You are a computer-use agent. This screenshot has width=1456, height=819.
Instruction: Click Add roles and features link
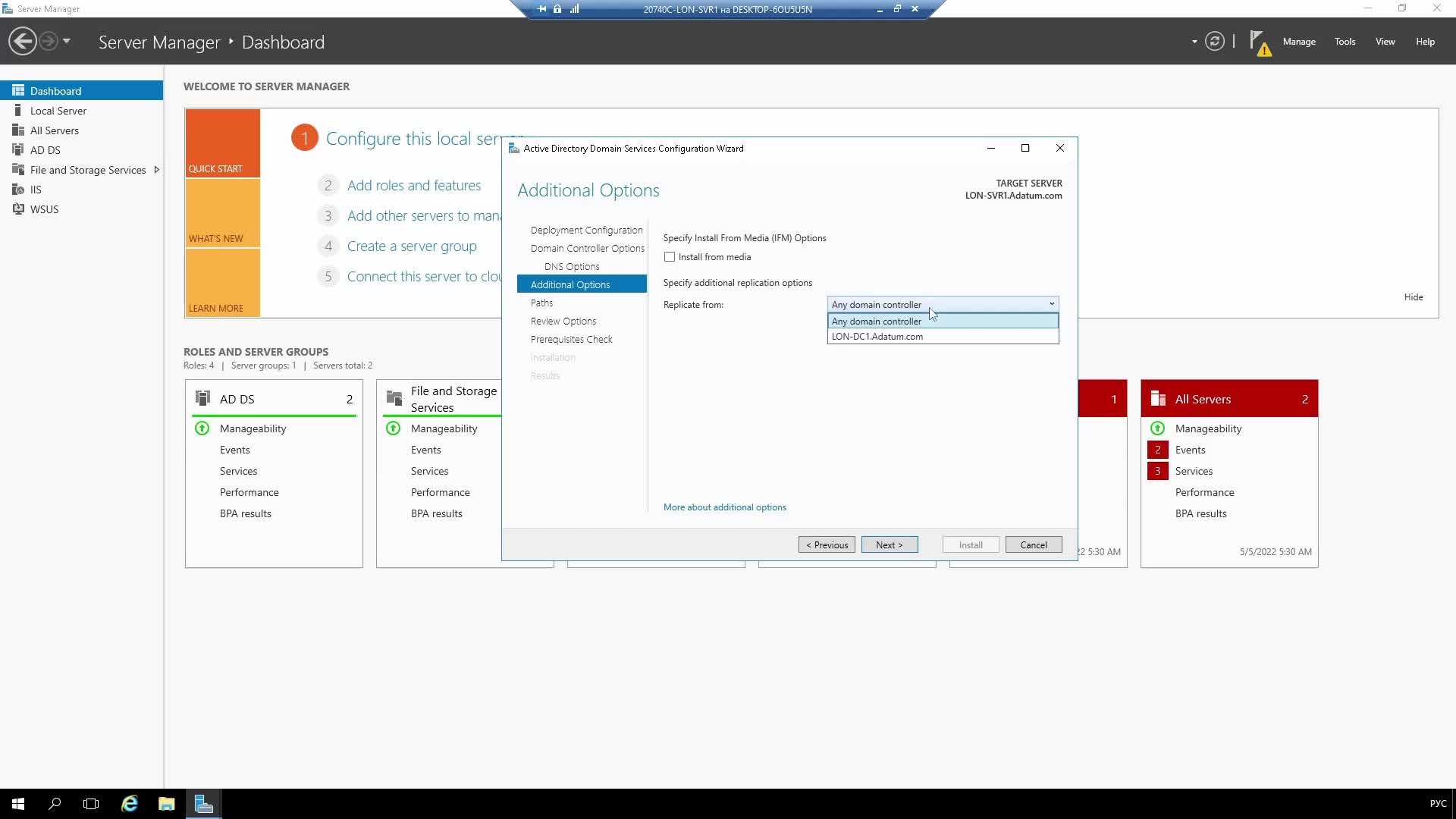414,185
